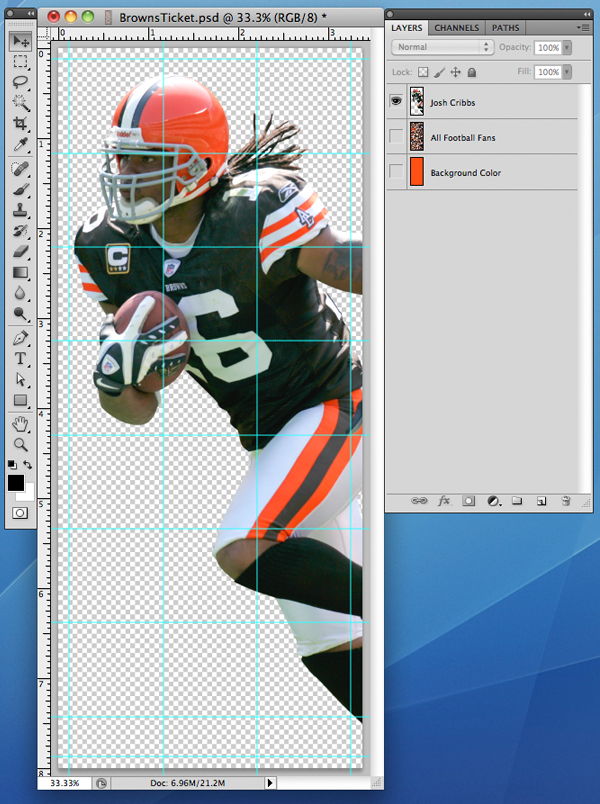
Task: Click the Fill percentage field
Action: point(548,72)
